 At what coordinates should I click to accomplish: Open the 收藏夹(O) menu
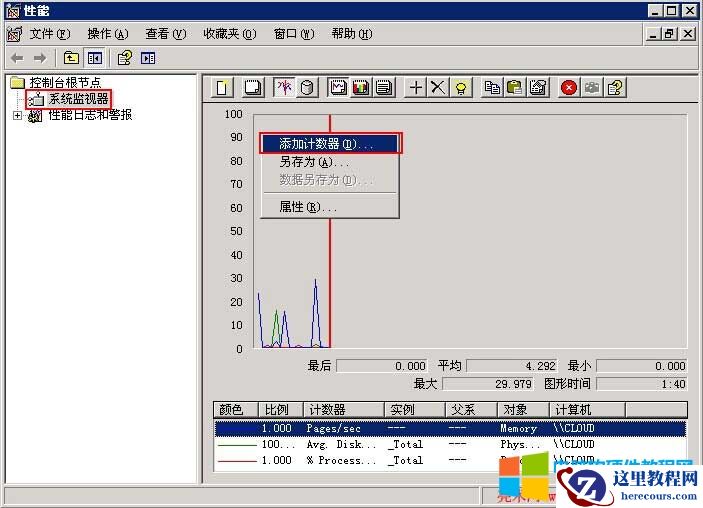click(230, 34)
